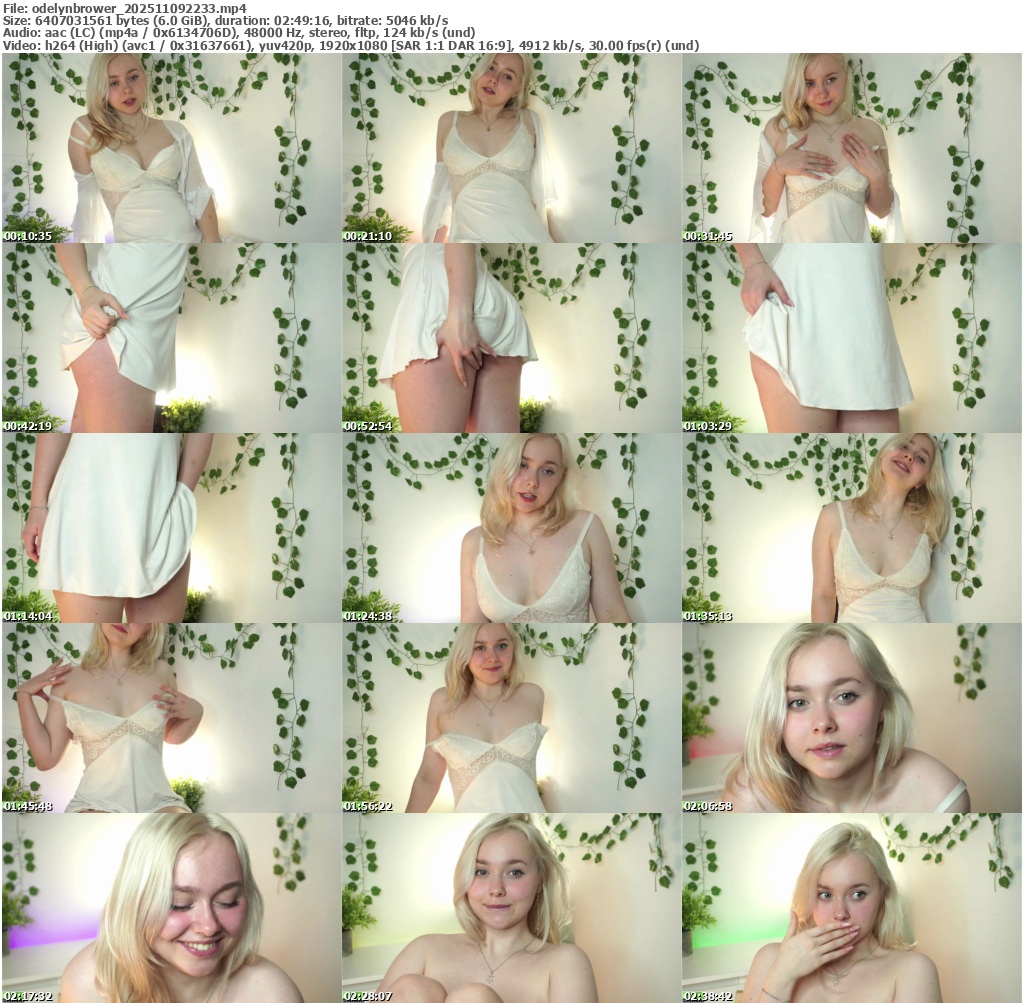Open the thumbnail stamped 00:10:35
The width and height of the screenshot is (1024, 1003).
(x=171, y=148)
